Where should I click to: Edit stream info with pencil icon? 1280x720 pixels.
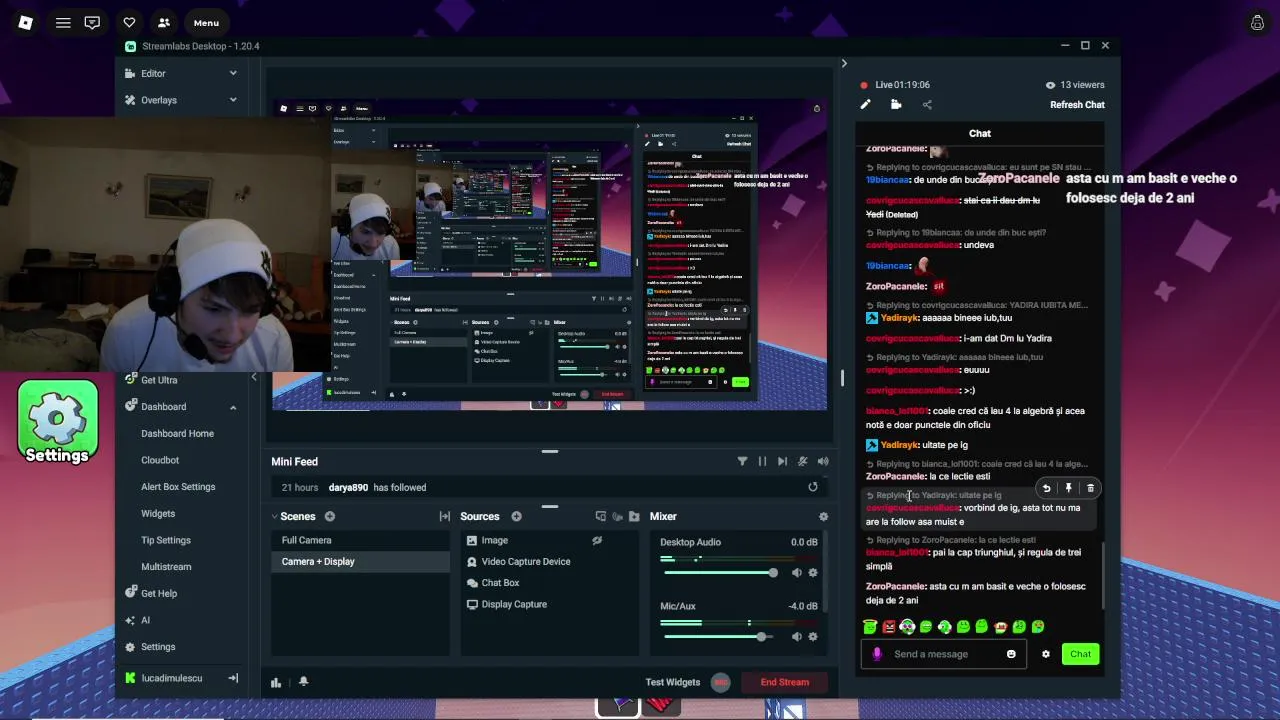[865, 104]
